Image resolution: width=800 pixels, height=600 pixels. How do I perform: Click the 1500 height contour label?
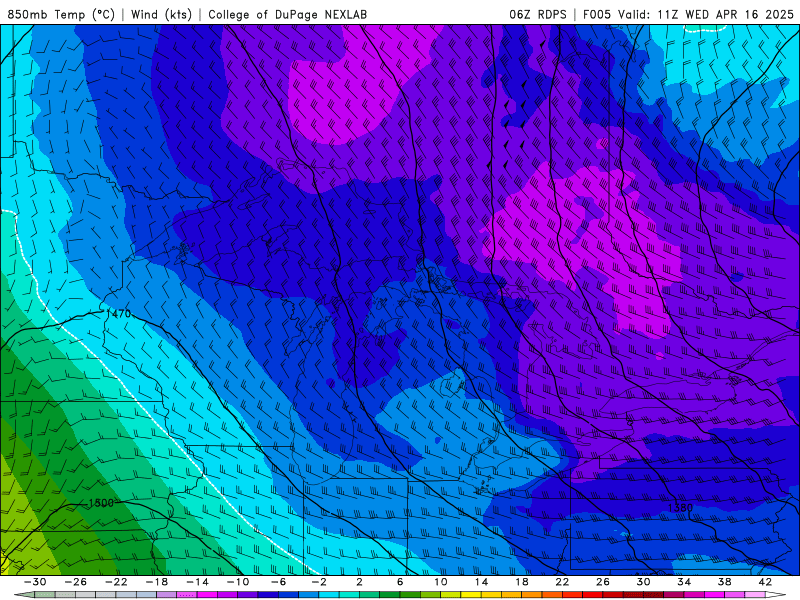(101, 503)
